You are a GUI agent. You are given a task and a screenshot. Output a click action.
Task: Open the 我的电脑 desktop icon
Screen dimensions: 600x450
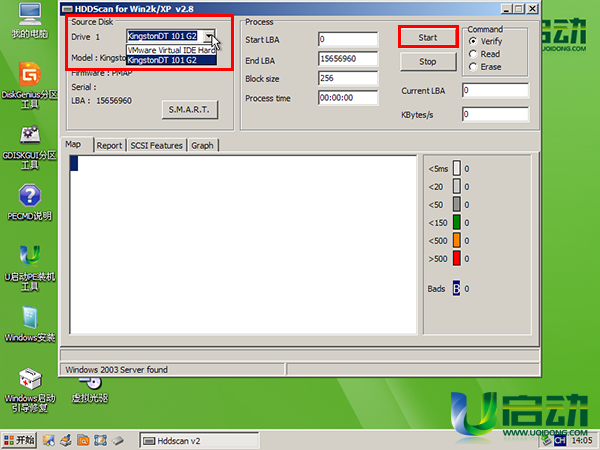tap(30, 20)
